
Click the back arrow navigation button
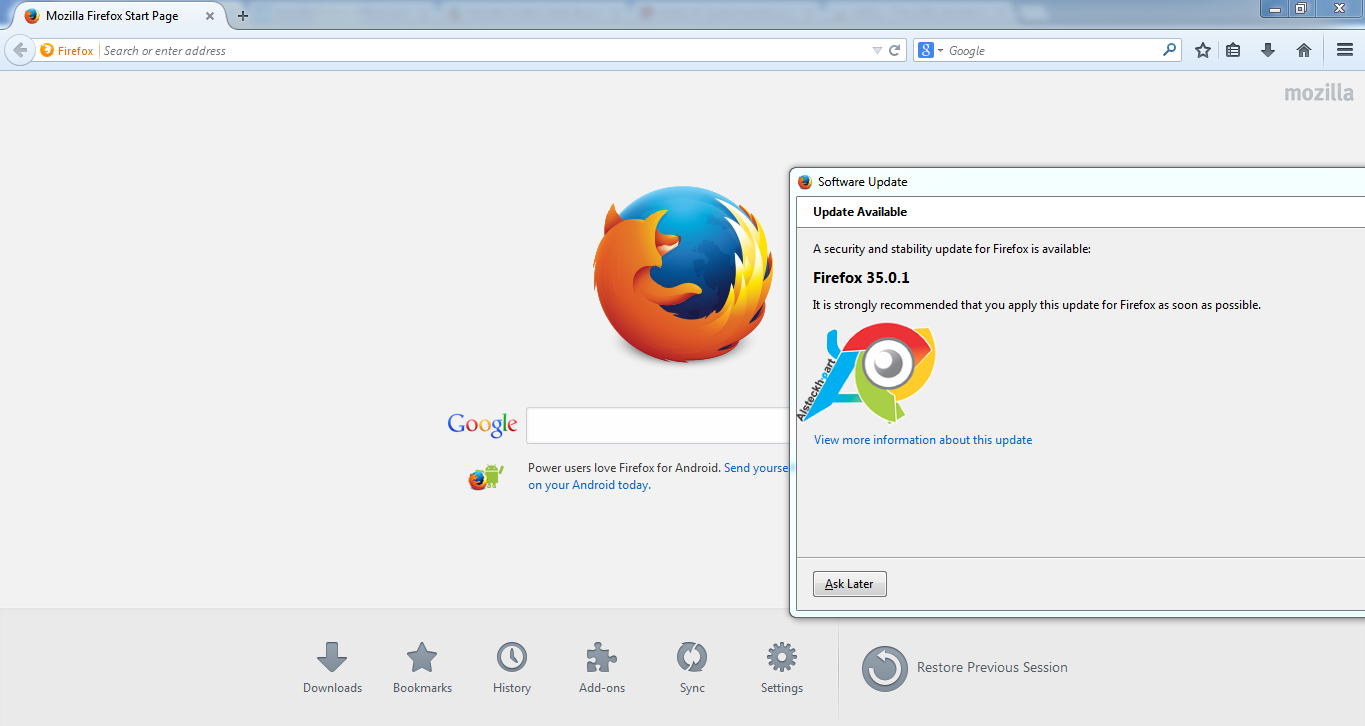click(20, 50)
